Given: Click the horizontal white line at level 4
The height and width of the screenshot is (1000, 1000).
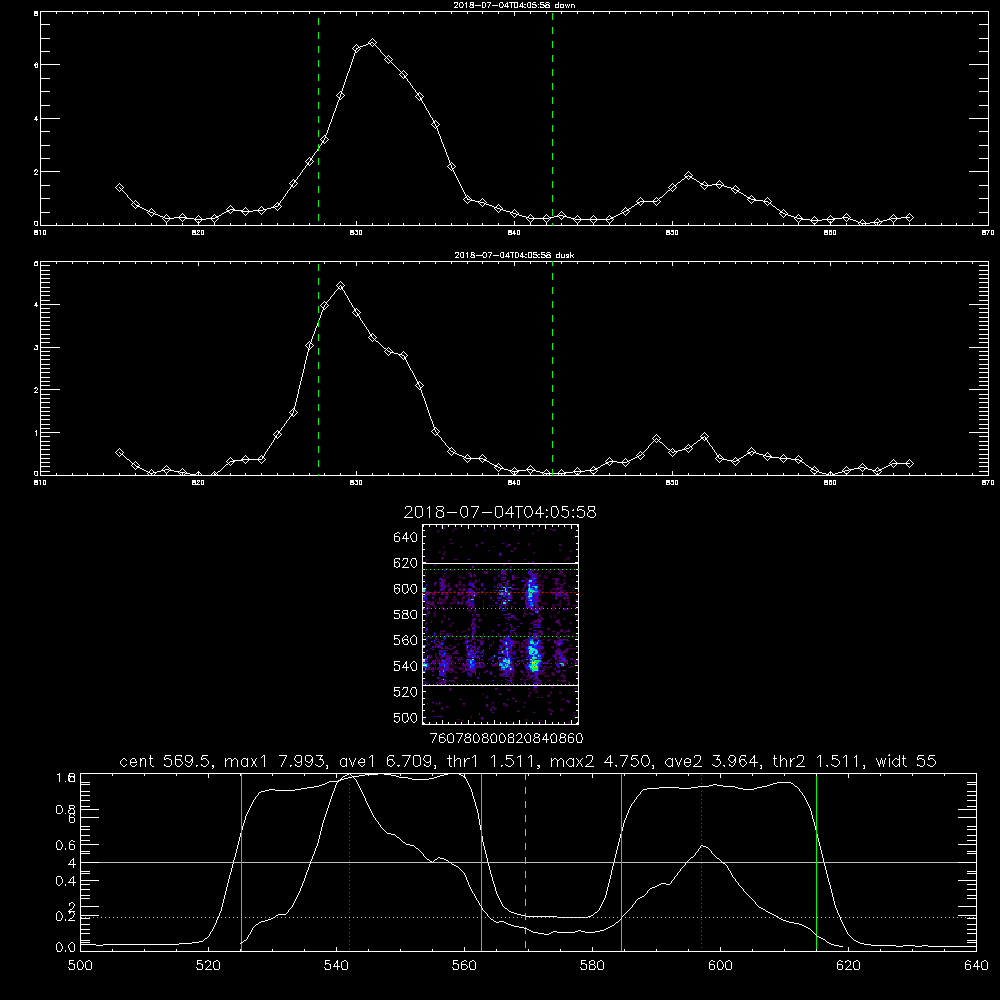Looking at the screenshot, I should coord(528,862).
